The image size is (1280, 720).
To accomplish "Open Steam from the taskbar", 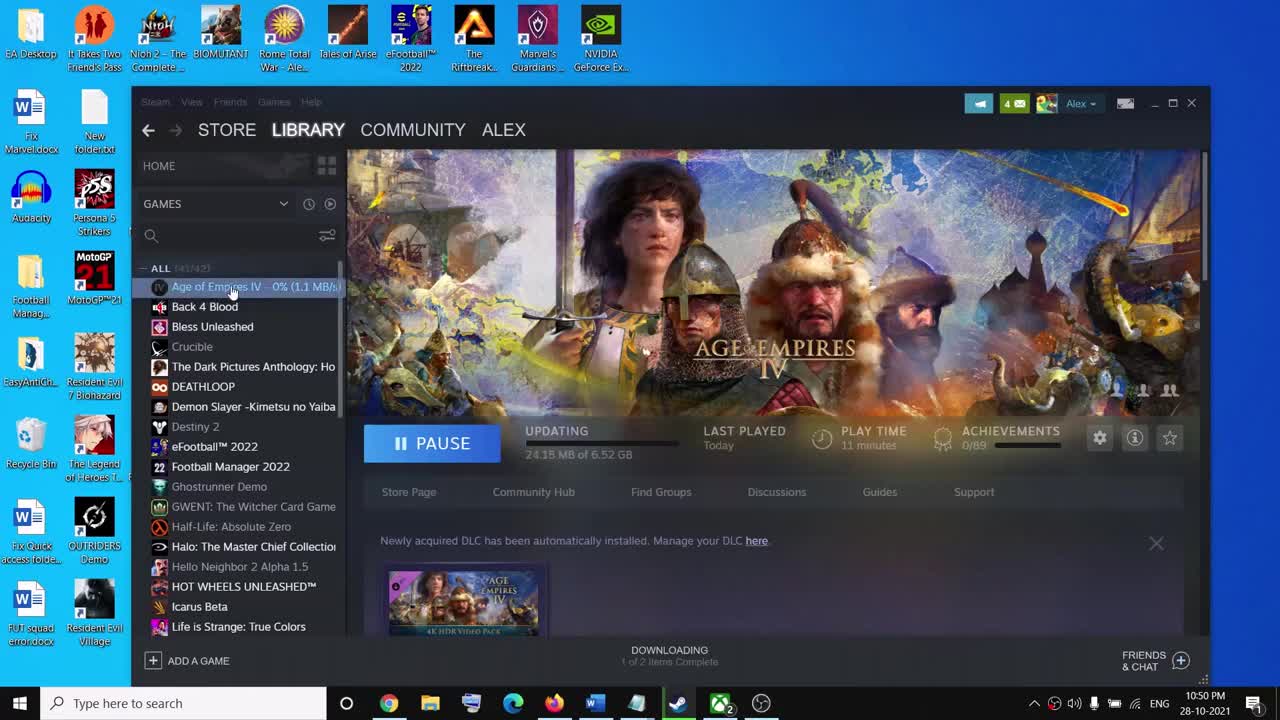I will (678, 703).
